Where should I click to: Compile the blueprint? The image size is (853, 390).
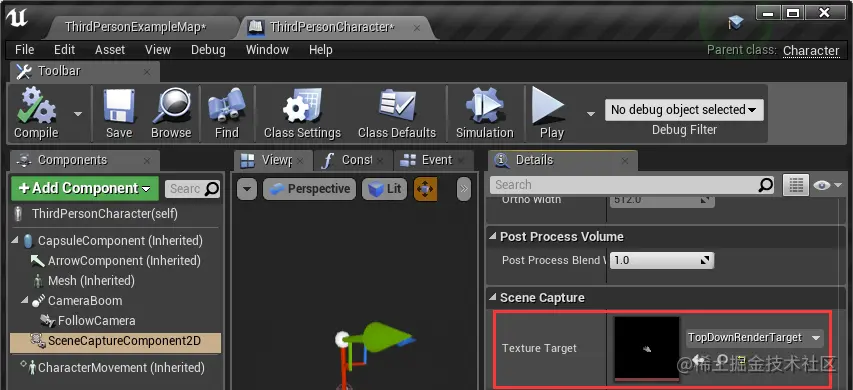(36, 114)
